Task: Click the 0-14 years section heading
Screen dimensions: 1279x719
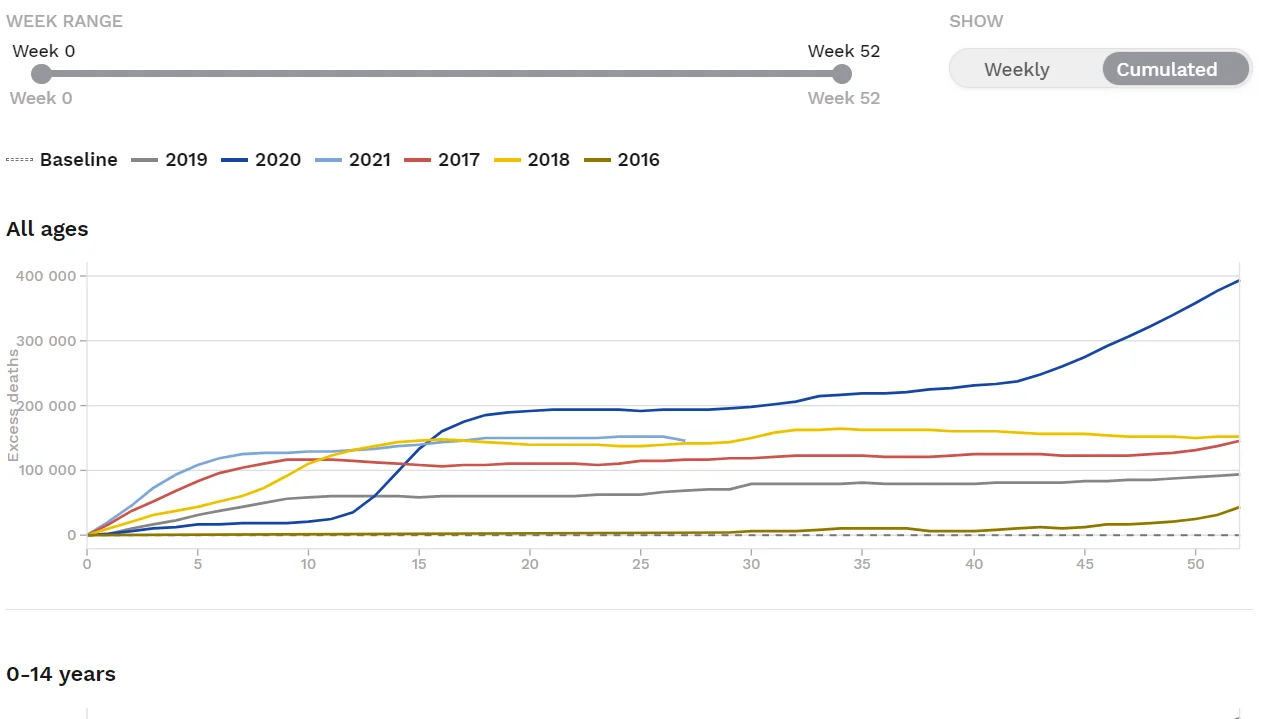Action: [x=61, y=675]
